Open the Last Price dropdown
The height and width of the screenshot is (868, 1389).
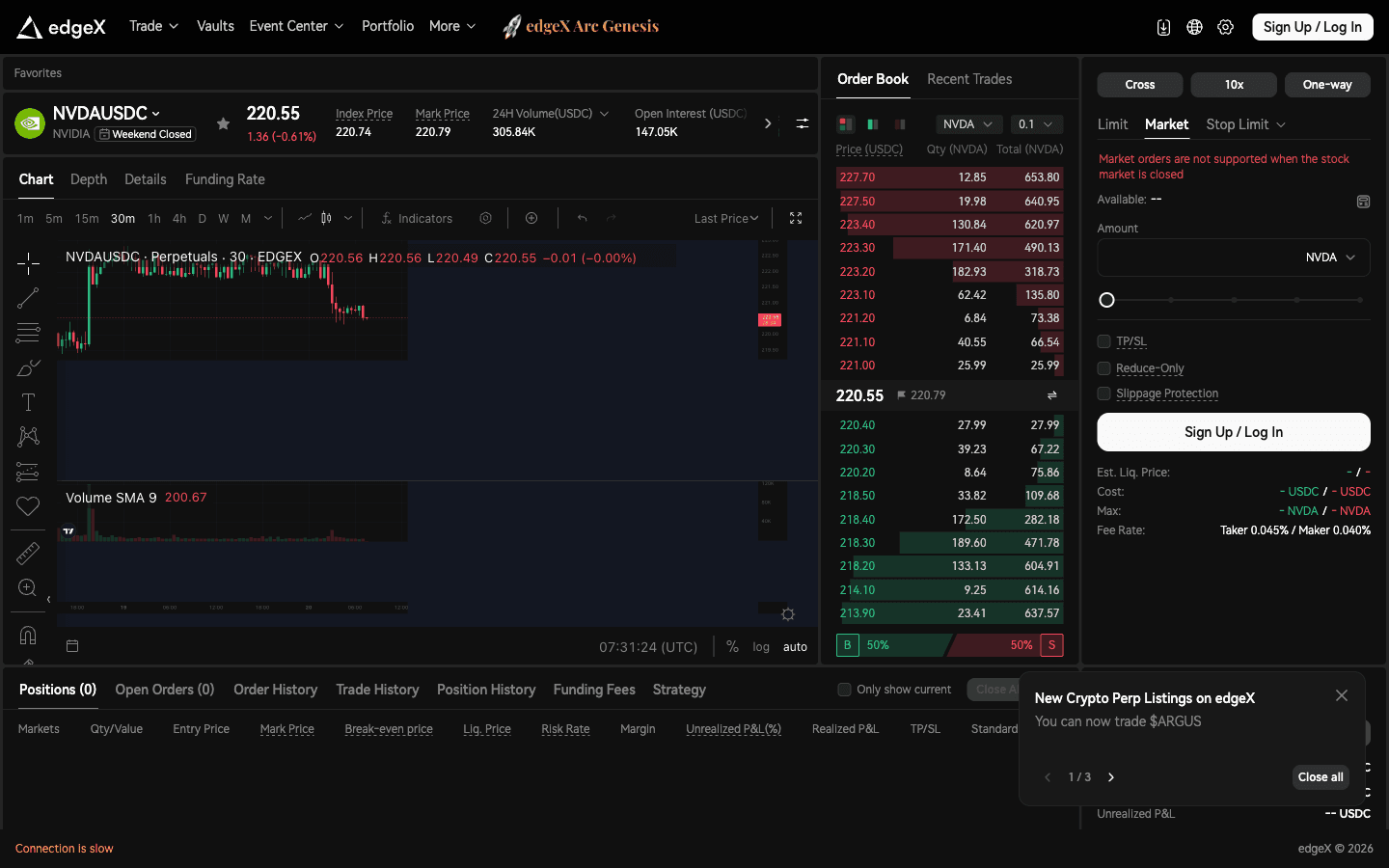click(726, 219)
